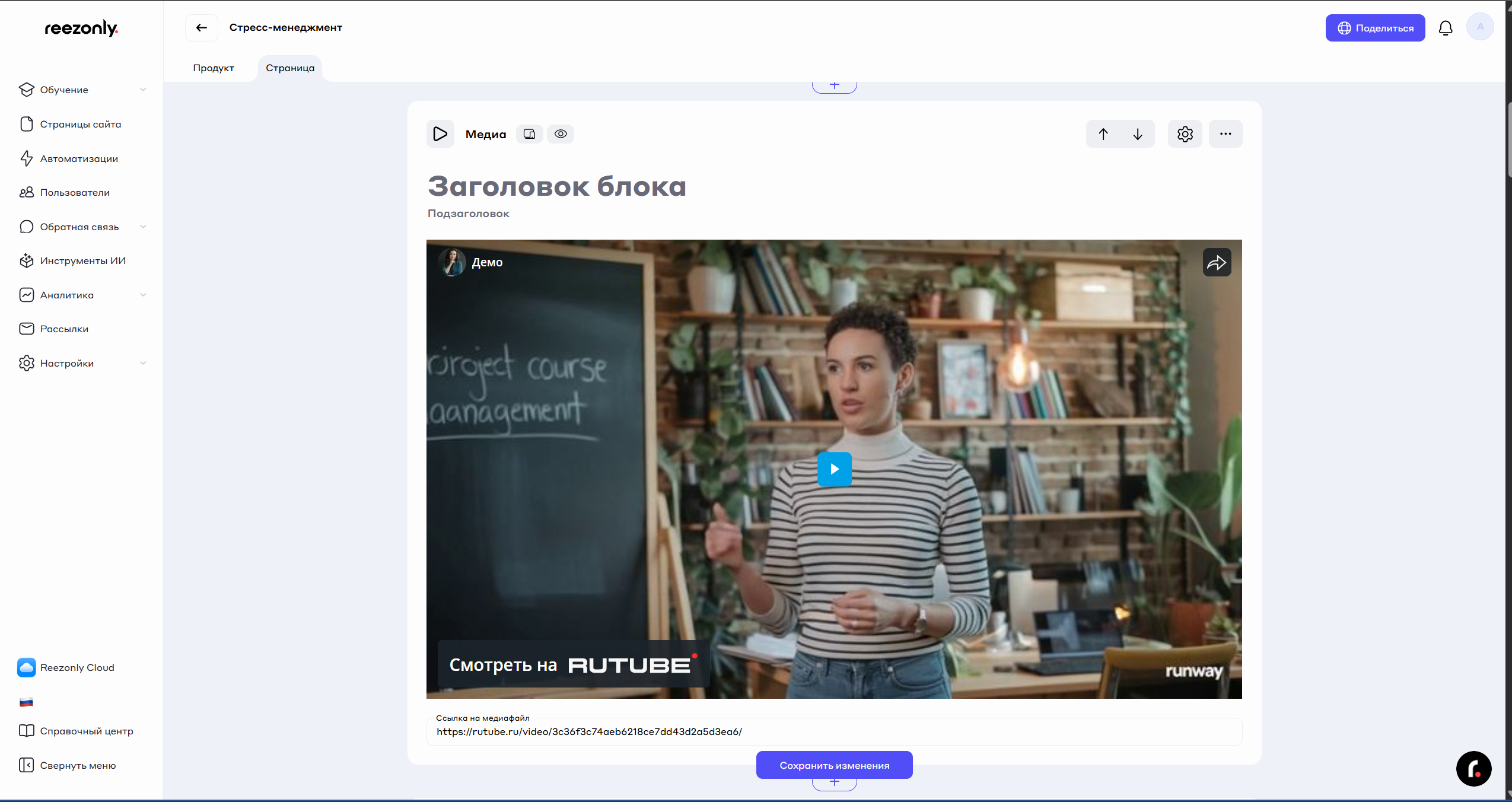This screenshot has height=802, width=1512.
Task: Click the back arrow next to Стресс-менеджмент
Action: [202, 28]
